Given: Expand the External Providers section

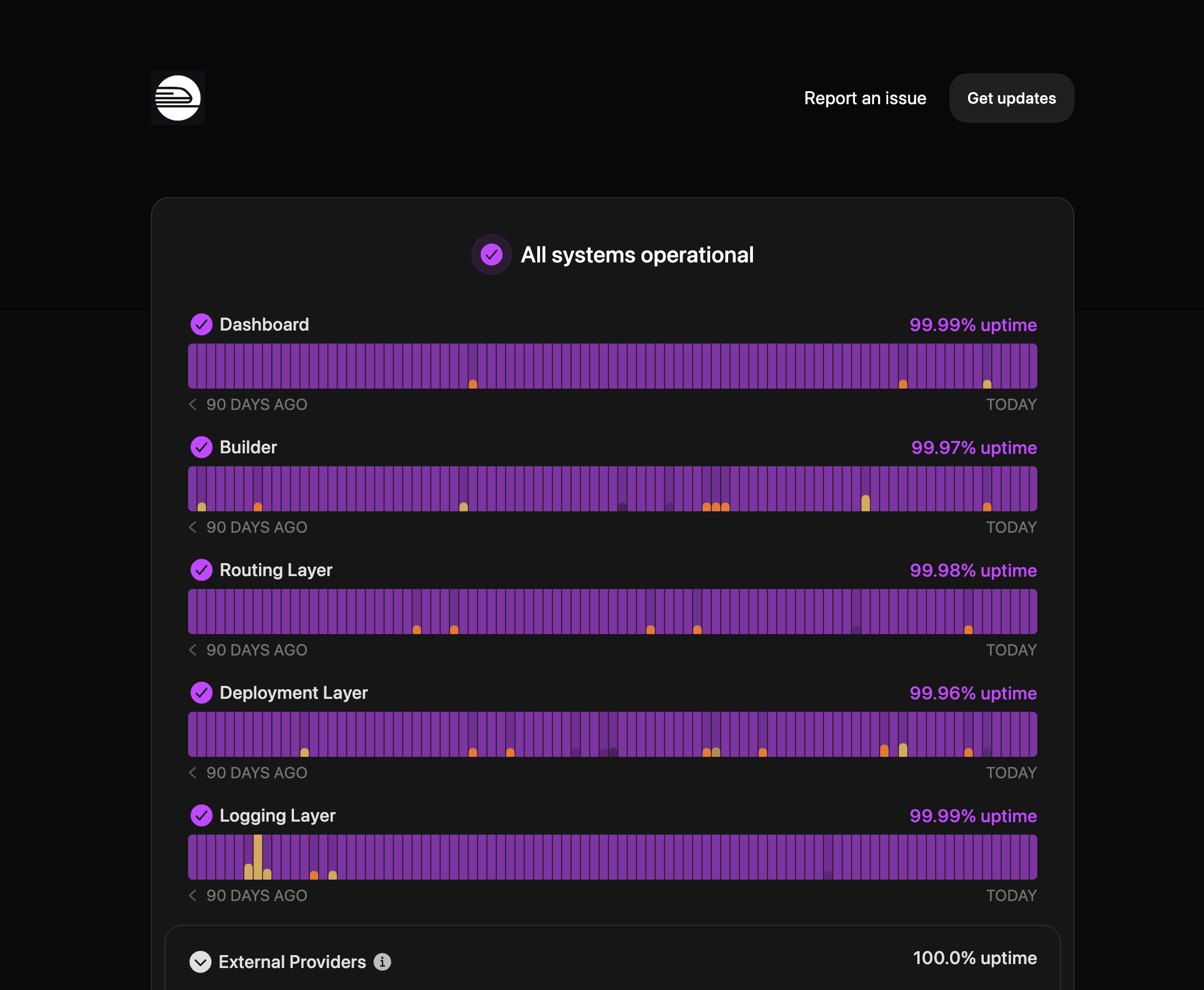Looking at the screenshot, I should point(200,962).
